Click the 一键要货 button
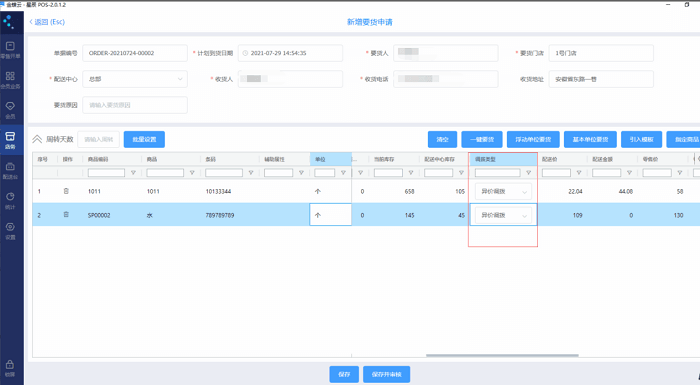 tap(482, 139)
